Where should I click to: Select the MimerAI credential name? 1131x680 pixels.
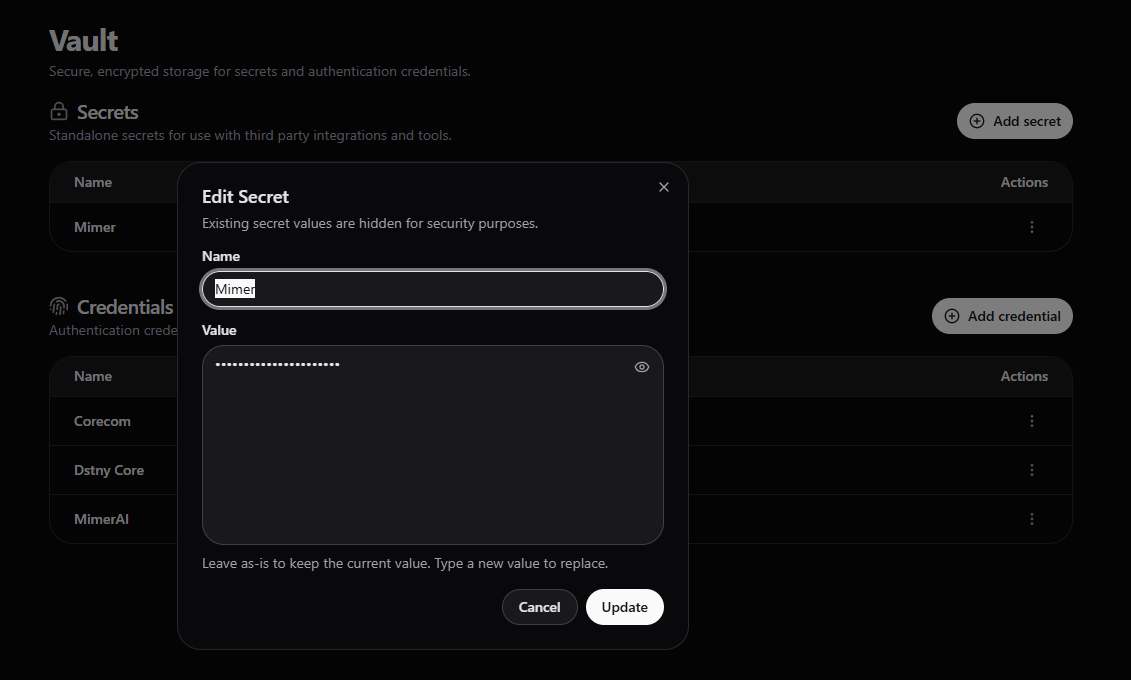click(x=101, y=519)
